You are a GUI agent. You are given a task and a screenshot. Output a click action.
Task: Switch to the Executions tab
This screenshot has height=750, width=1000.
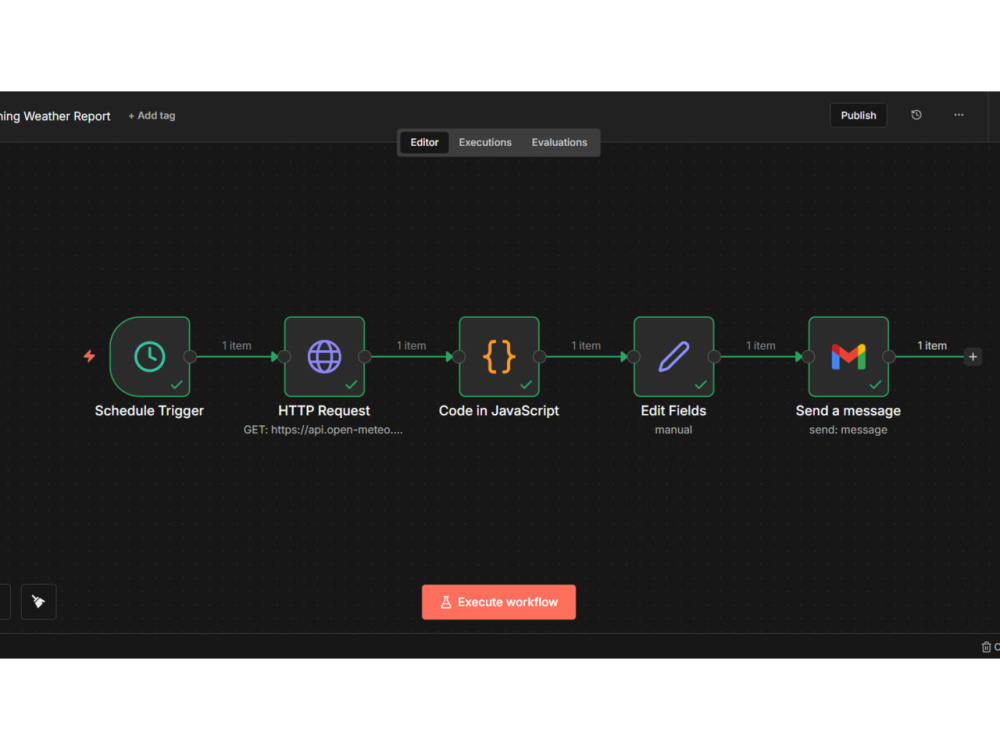coord(485,142)
